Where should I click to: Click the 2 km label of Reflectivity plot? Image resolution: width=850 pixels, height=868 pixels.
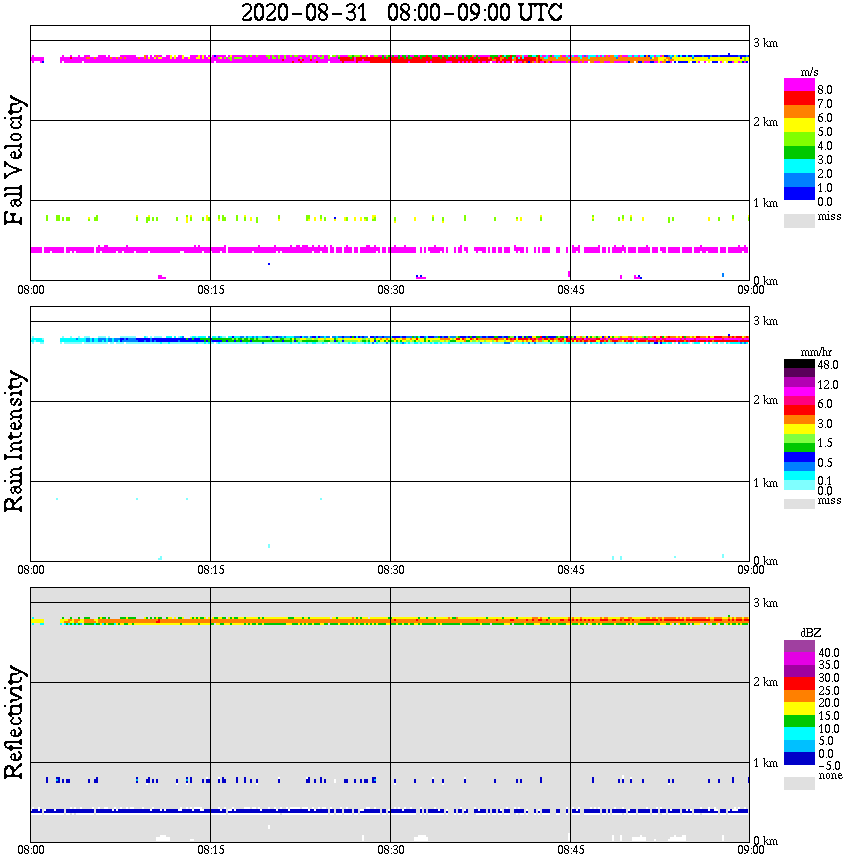coord(766,681)
